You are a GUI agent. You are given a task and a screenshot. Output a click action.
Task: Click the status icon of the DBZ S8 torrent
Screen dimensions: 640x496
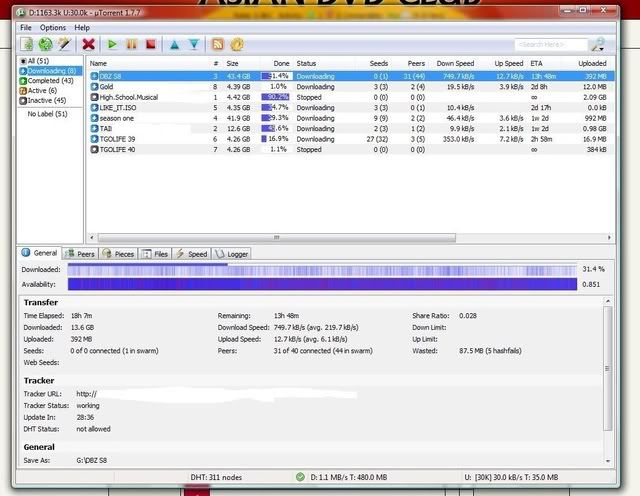coord(94,76)
